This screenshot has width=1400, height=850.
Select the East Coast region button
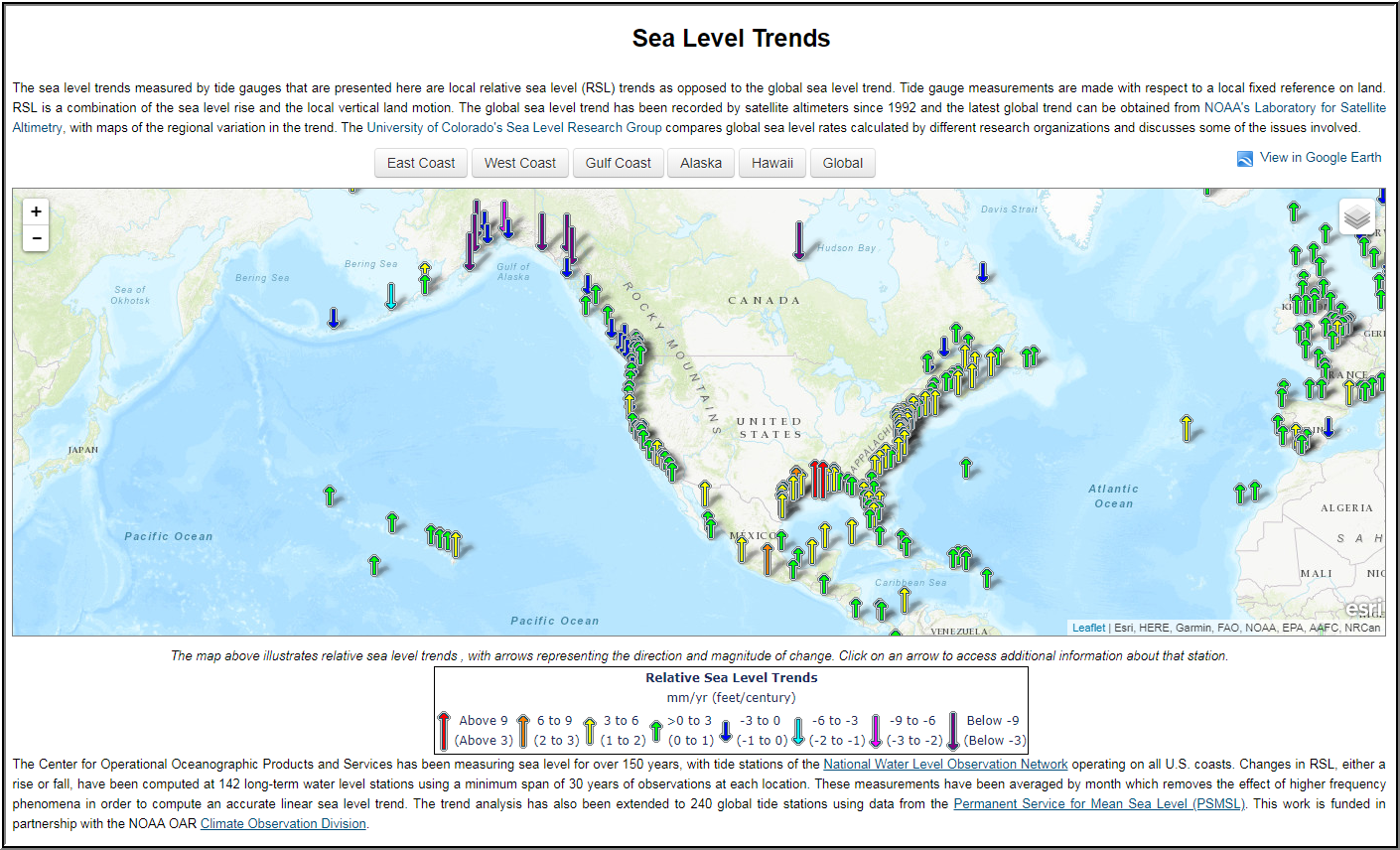421,163
